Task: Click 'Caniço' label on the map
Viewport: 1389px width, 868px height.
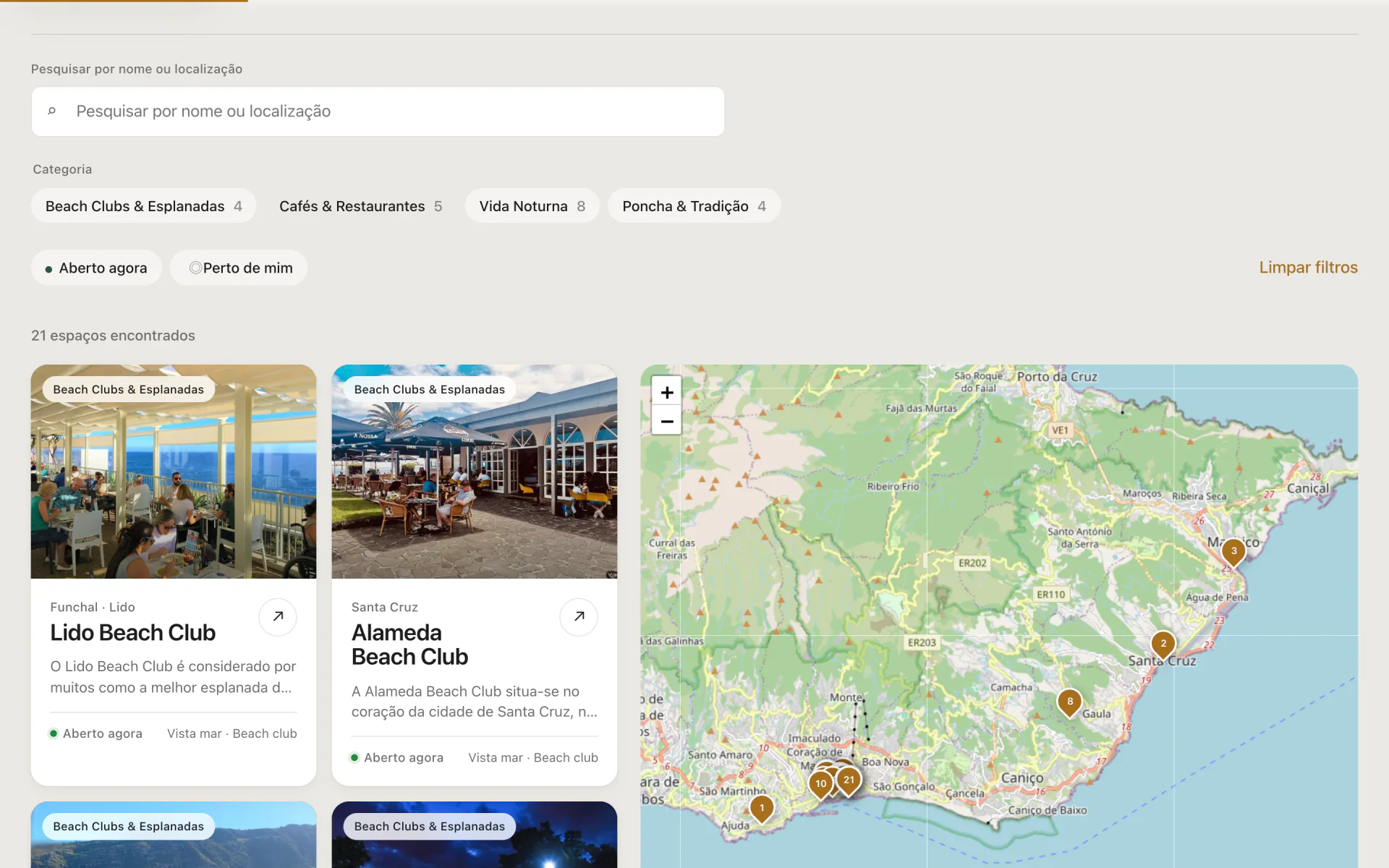Action: (1022, 778)
